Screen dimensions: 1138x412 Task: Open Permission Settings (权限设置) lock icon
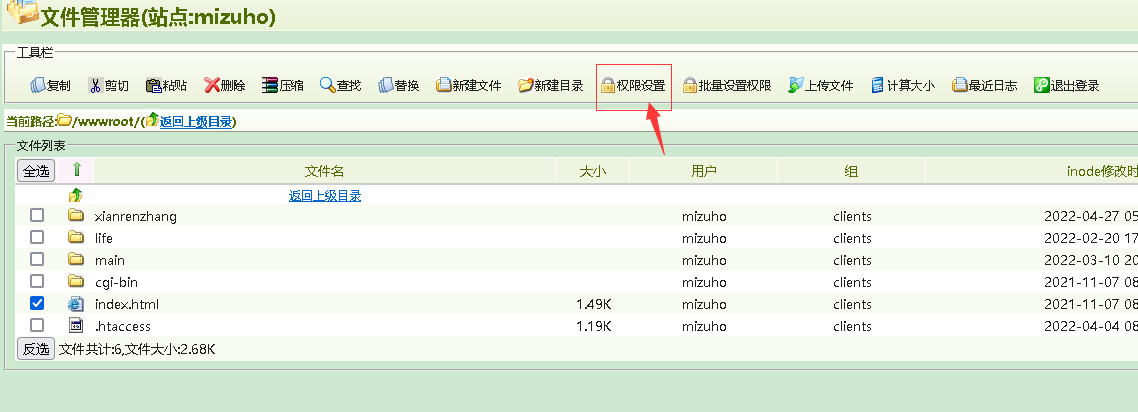[x=607, y=86]
